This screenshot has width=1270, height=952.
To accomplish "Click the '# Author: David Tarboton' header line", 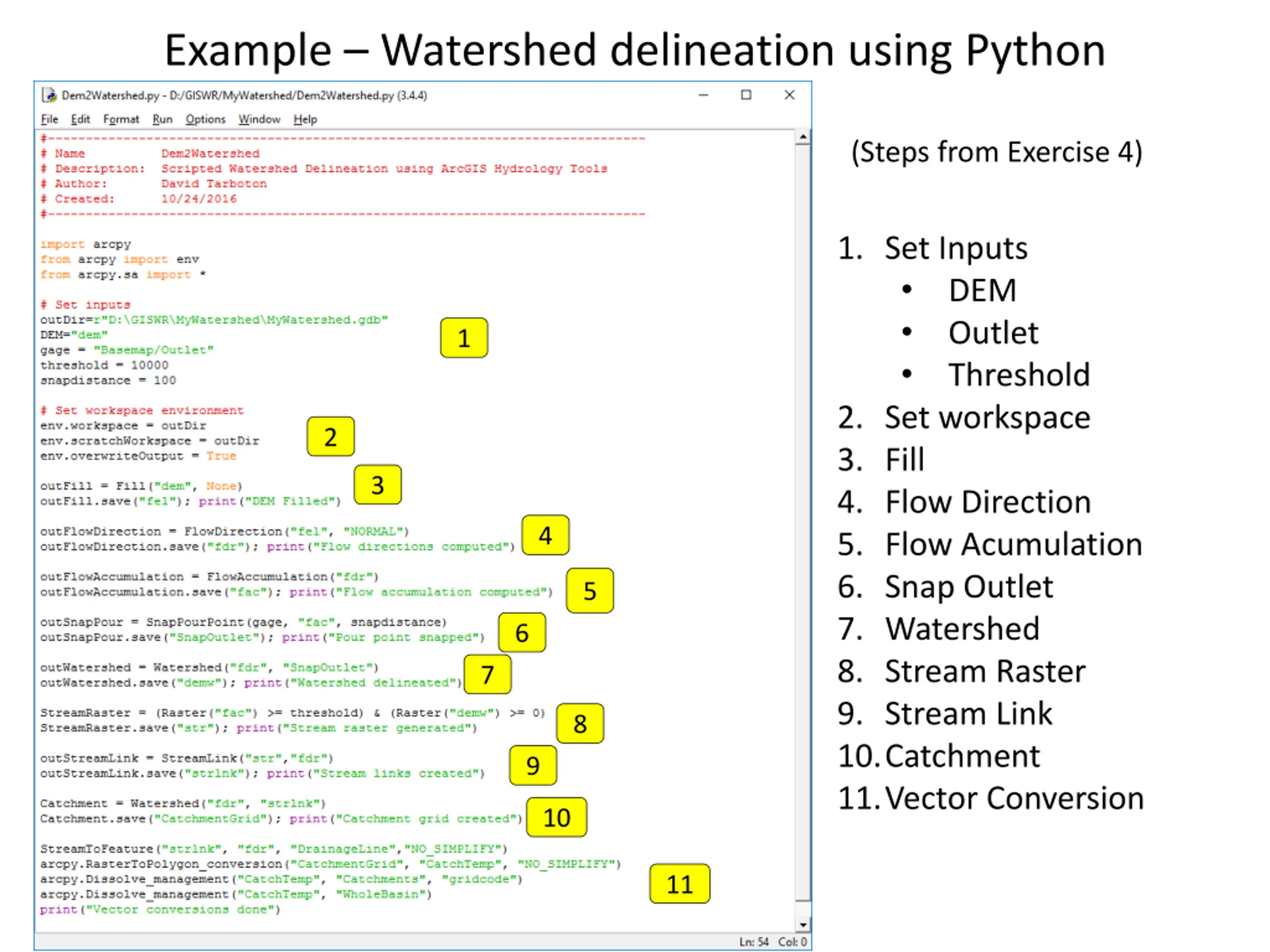I will coord(154,183).
